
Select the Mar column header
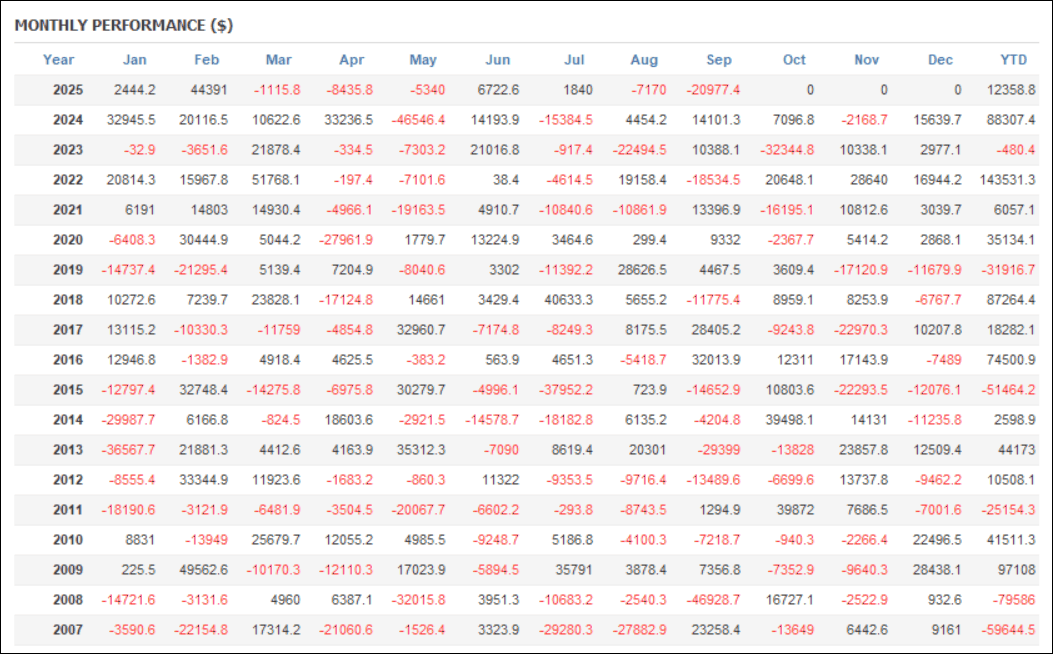tap(279, 60)
